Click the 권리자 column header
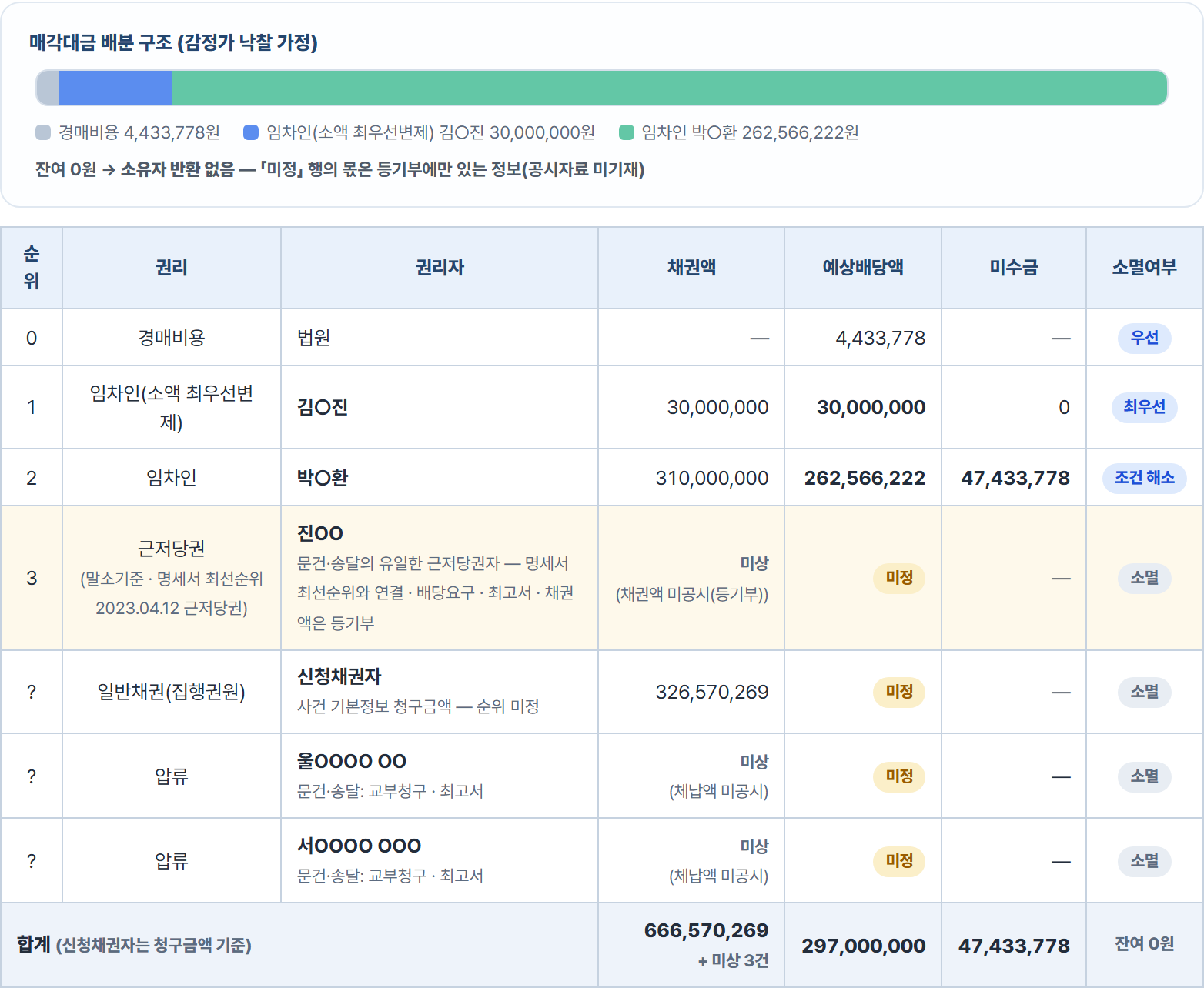Image resolution: width=1204 pixels, height=988 pixels. [440, 268]
